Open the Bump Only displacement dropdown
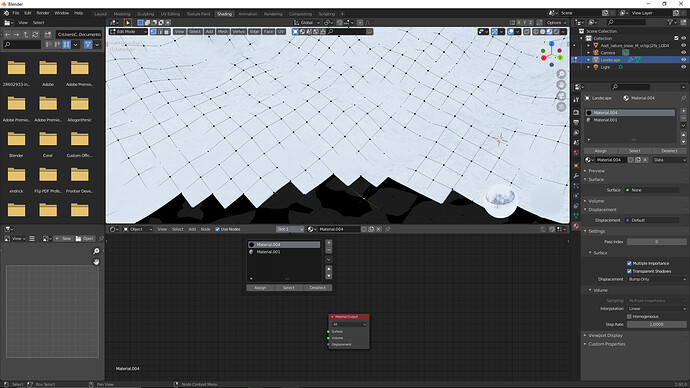Image resolution: width=690 pixels, height=388 pixels. [657, 279]
